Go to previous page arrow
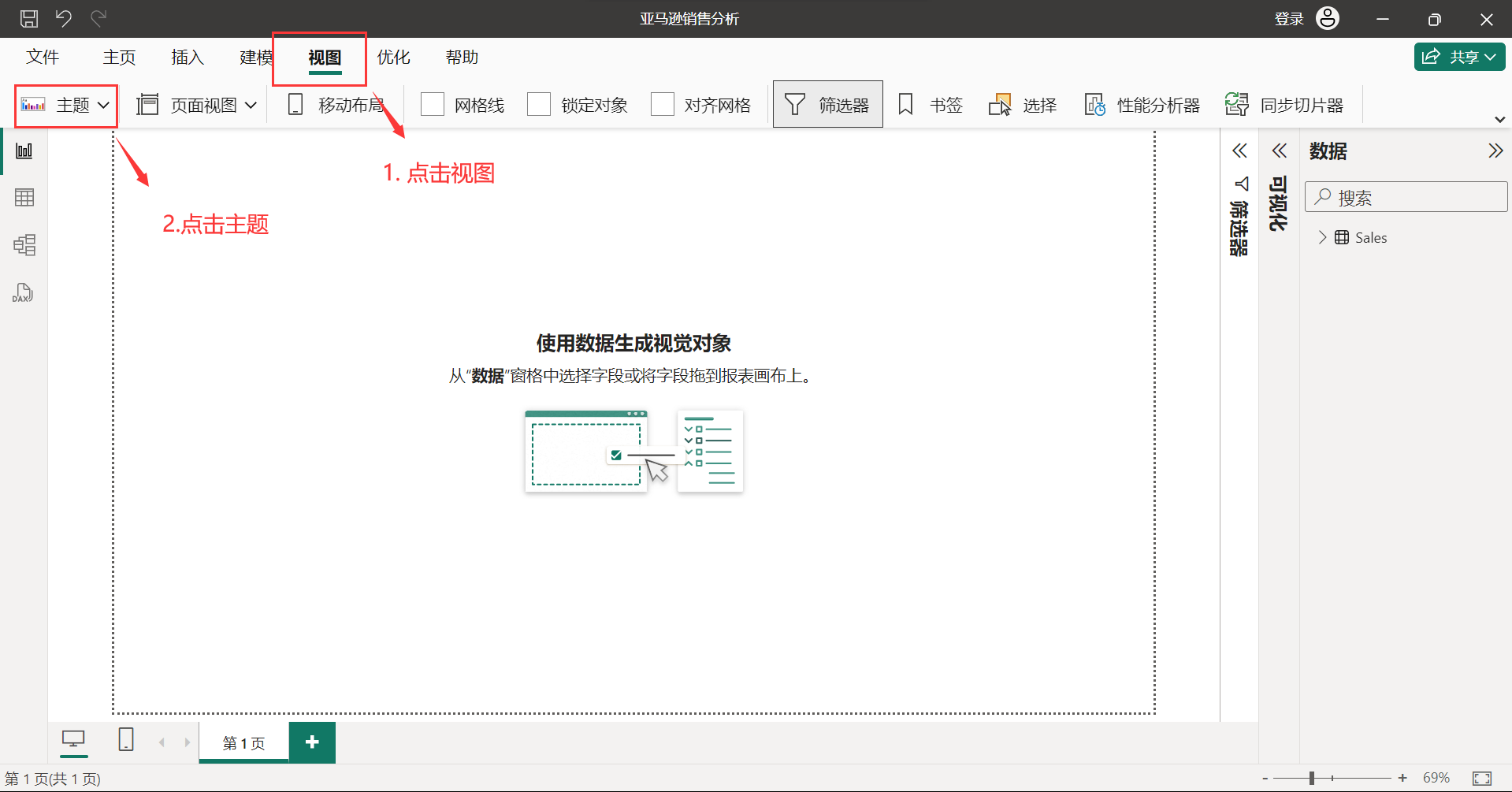1512x792 pixels. coord(162,742)
